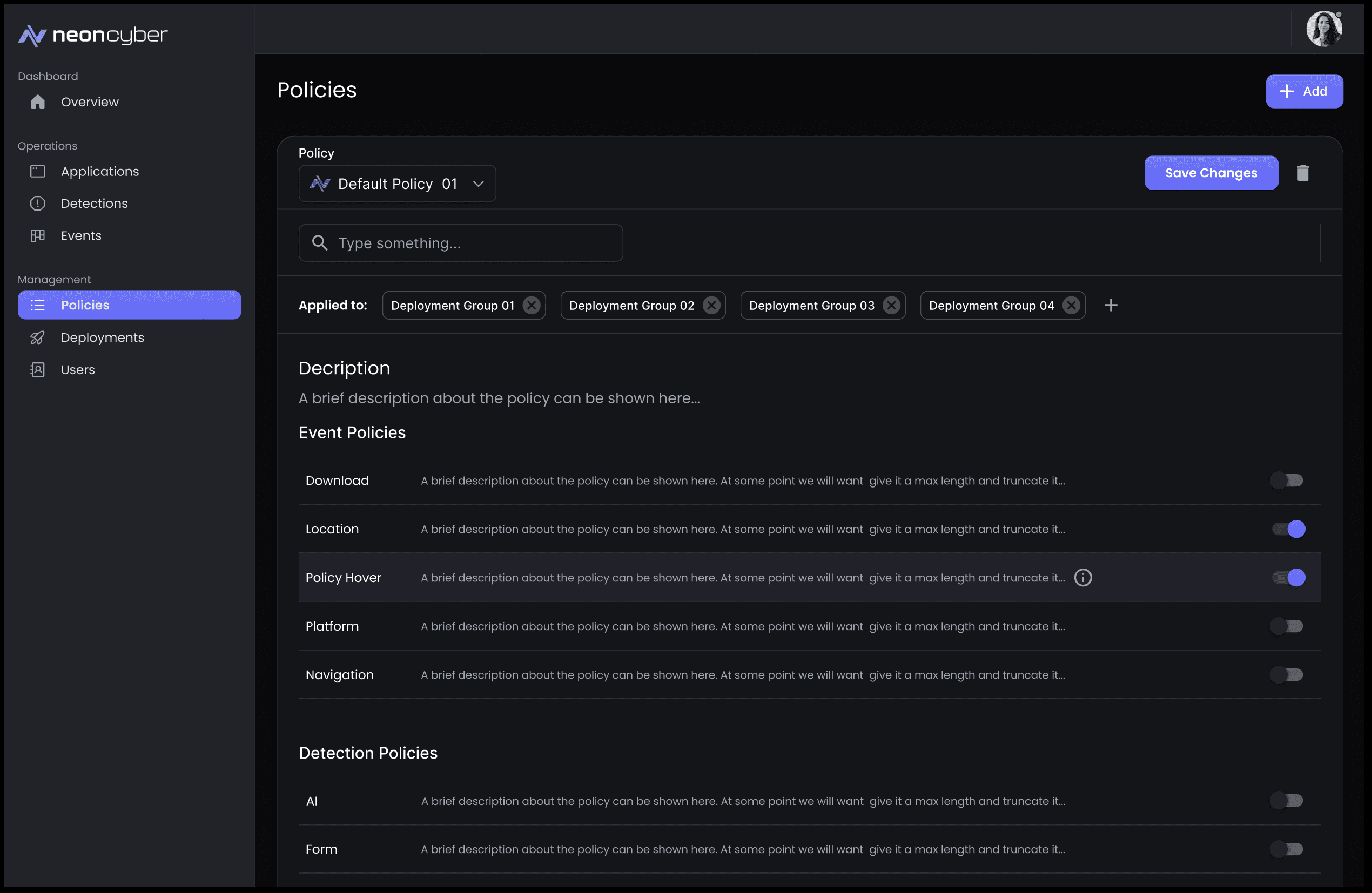Turn on the AI detection policy toggle
This screenshot has height=893, width=1372.
[1286, 801]
